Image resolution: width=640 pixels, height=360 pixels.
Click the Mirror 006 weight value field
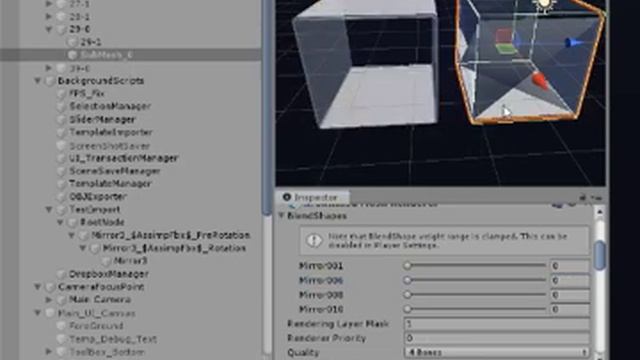570,280
